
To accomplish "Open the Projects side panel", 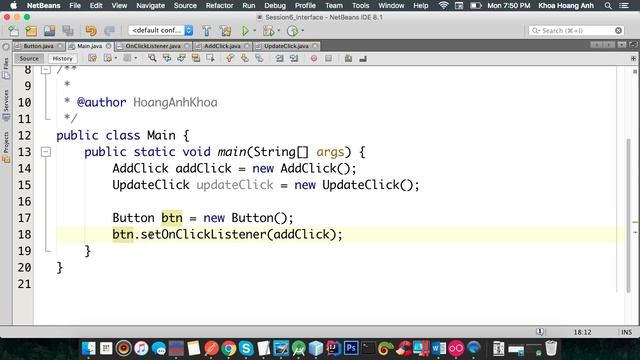I will [6, 147].
